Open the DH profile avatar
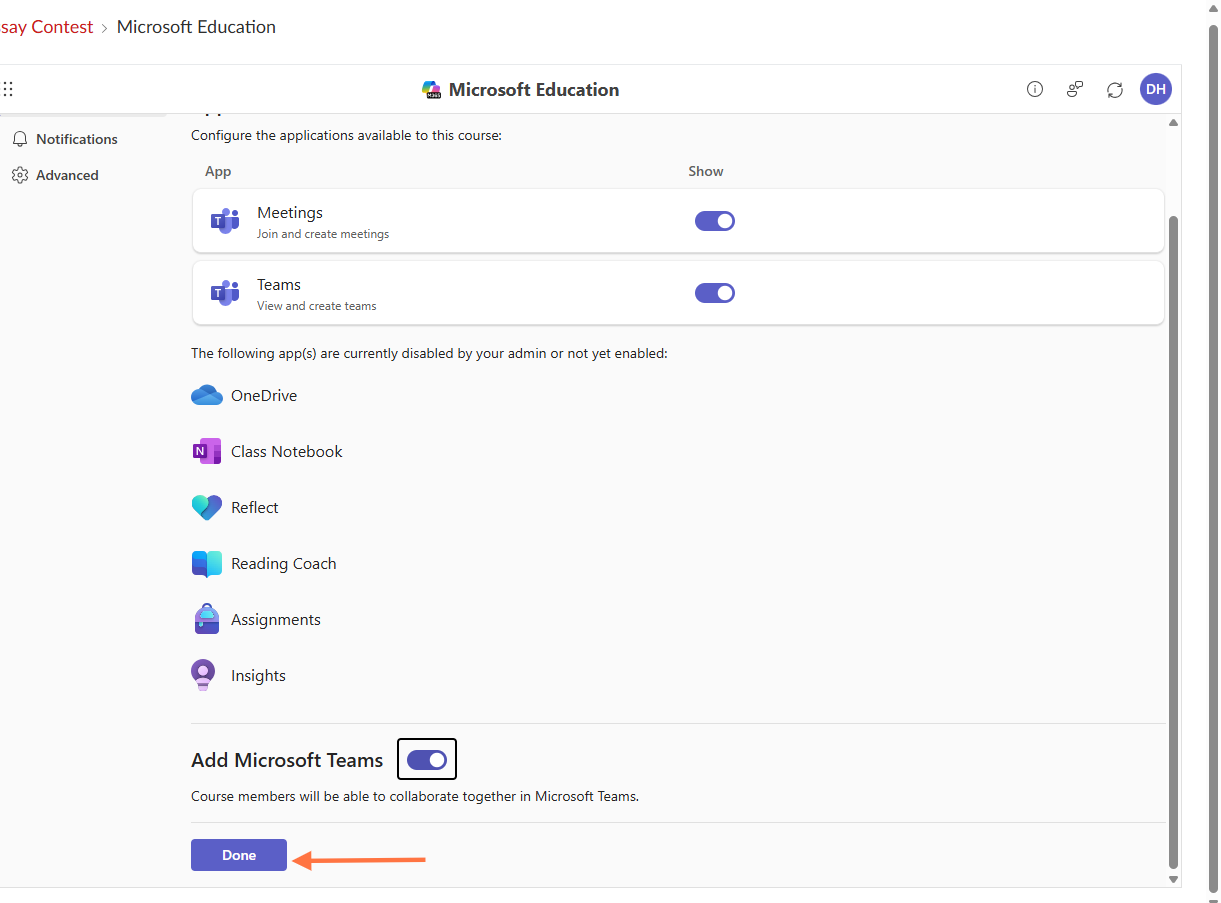The image size is (1221, 903). pyautogui.click(x=1156, y=89)
